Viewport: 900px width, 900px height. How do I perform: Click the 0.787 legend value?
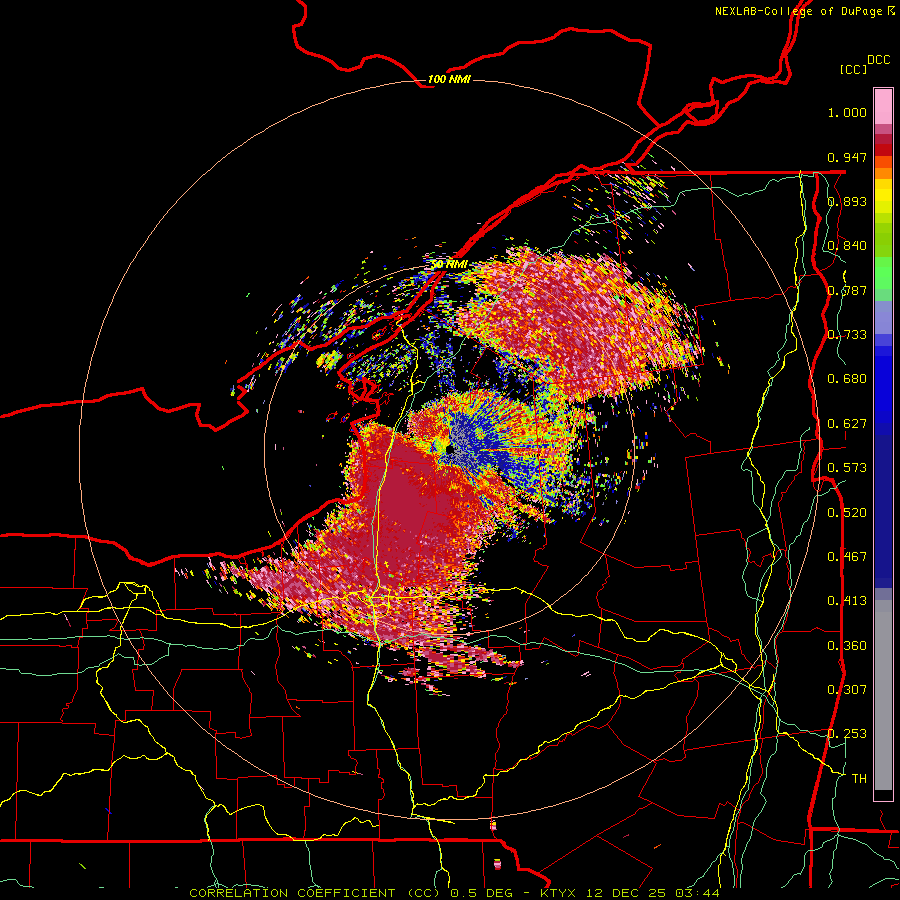847,290
